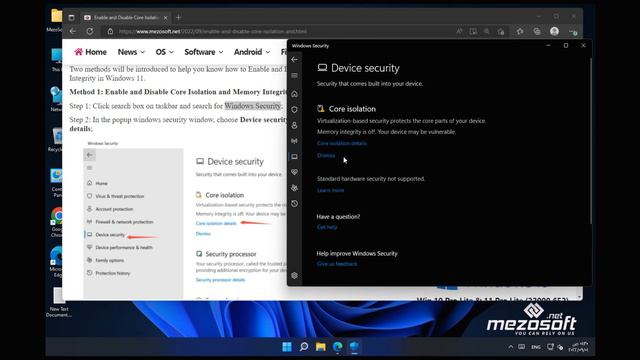The height and width of the screenshot is (360, 640).
Task: Open Windows Security settings gear
Action: click(x=294, y=276)
